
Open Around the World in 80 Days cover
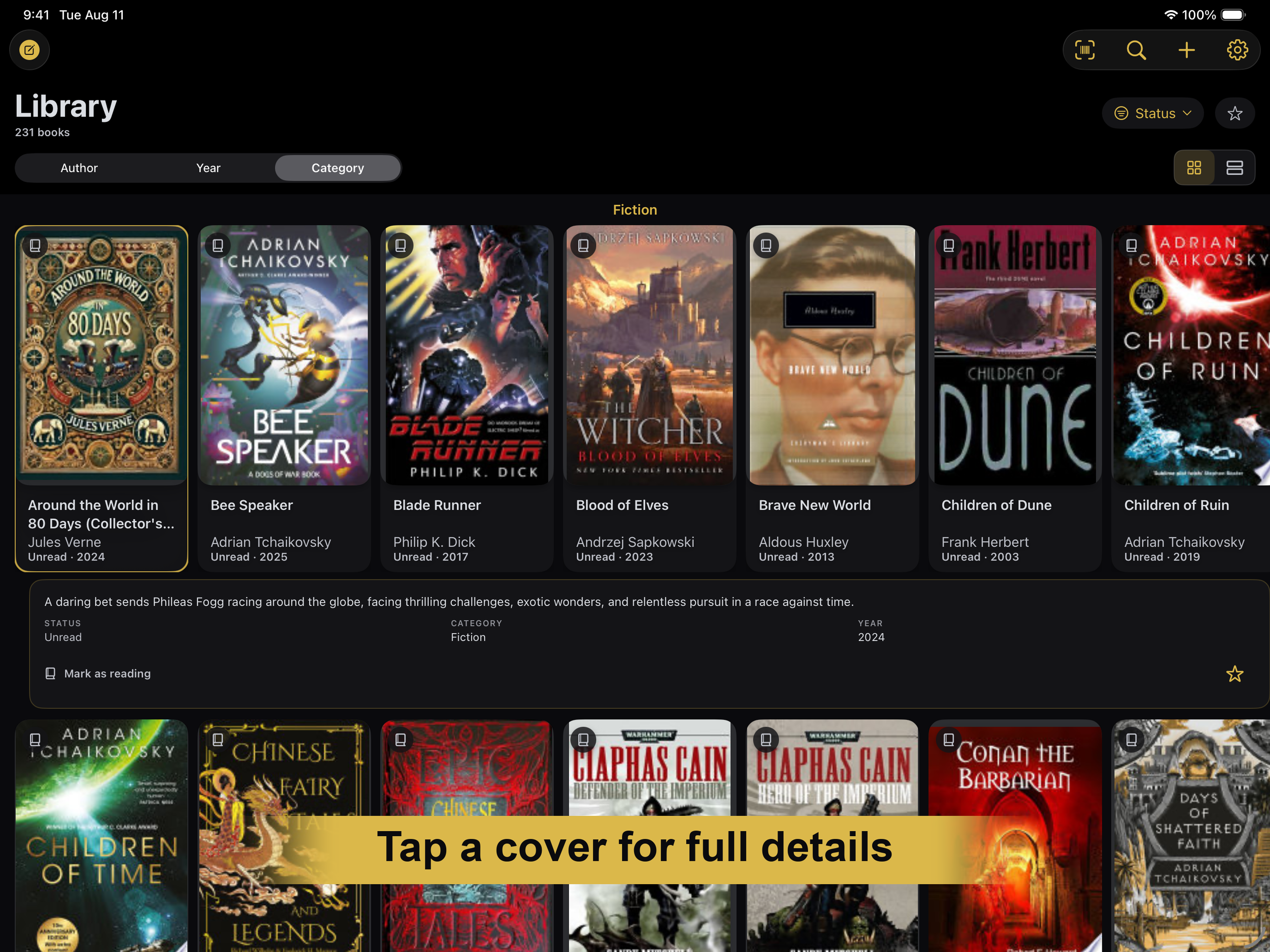click(x=101, y=356)
